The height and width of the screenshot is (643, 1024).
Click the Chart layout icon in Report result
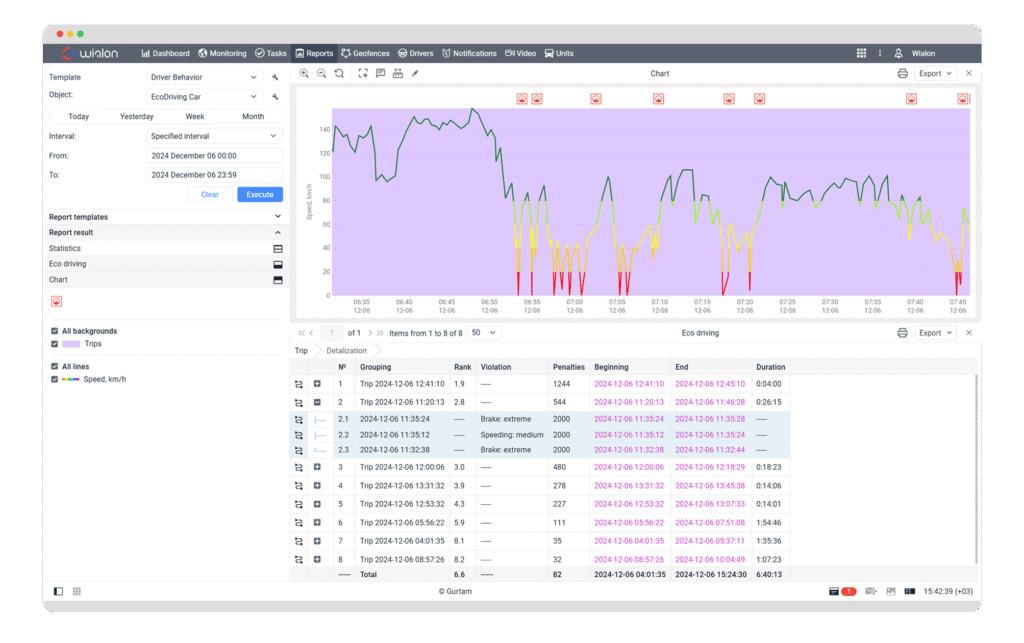(x=278, y=280)
